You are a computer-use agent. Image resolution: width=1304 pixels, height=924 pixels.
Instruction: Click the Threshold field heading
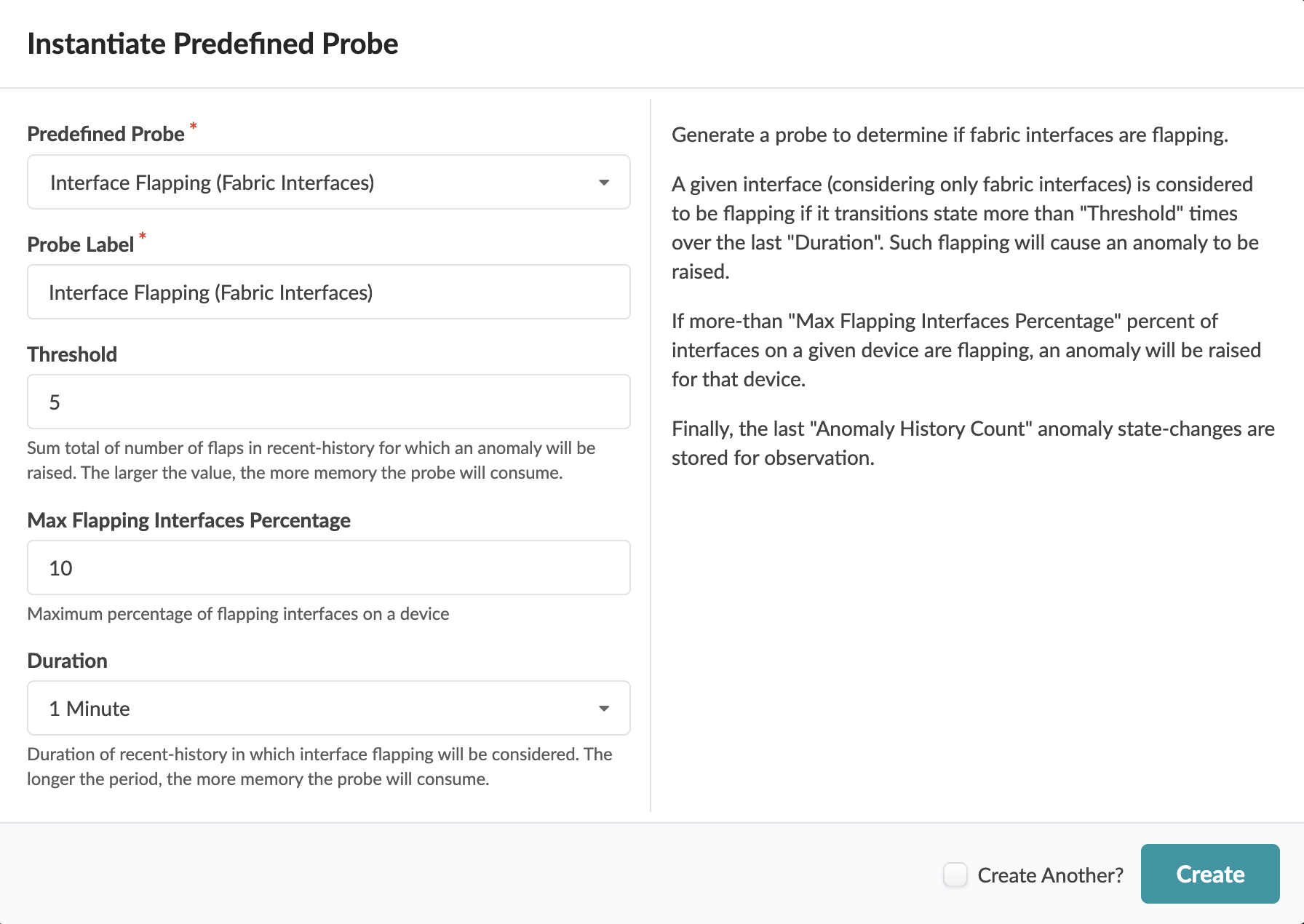click(72, 355)
